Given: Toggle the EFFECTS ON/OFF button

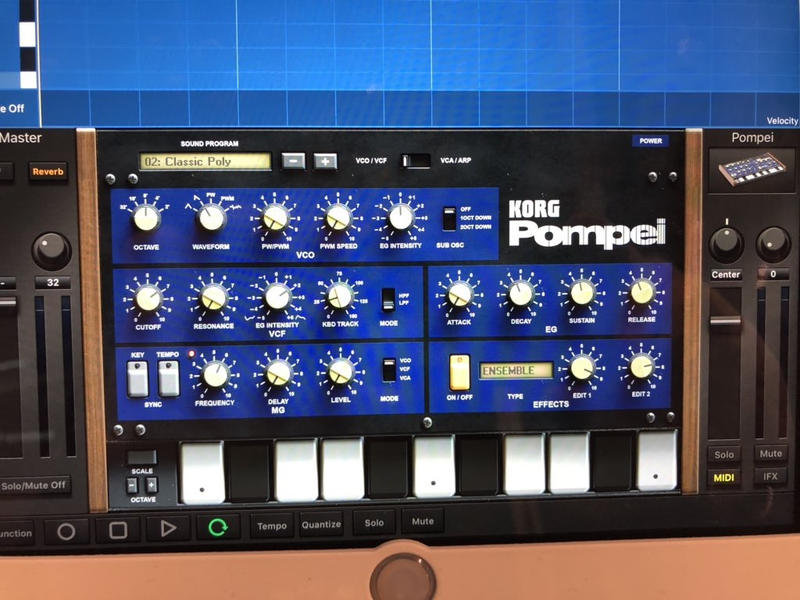Looking at the screenshot, I should pyautogui.click(x=459, y=372).
